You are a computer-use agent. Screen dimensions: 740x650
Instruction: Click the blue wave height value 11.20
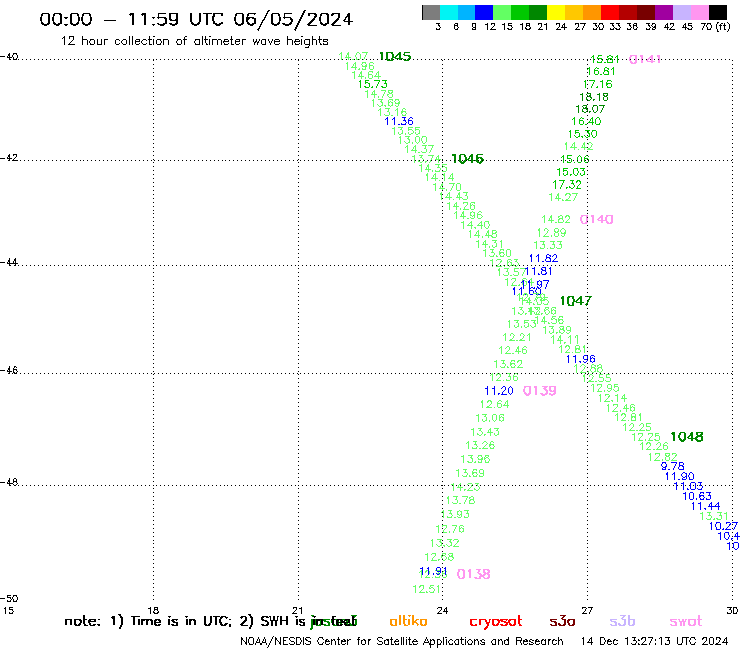499,391
